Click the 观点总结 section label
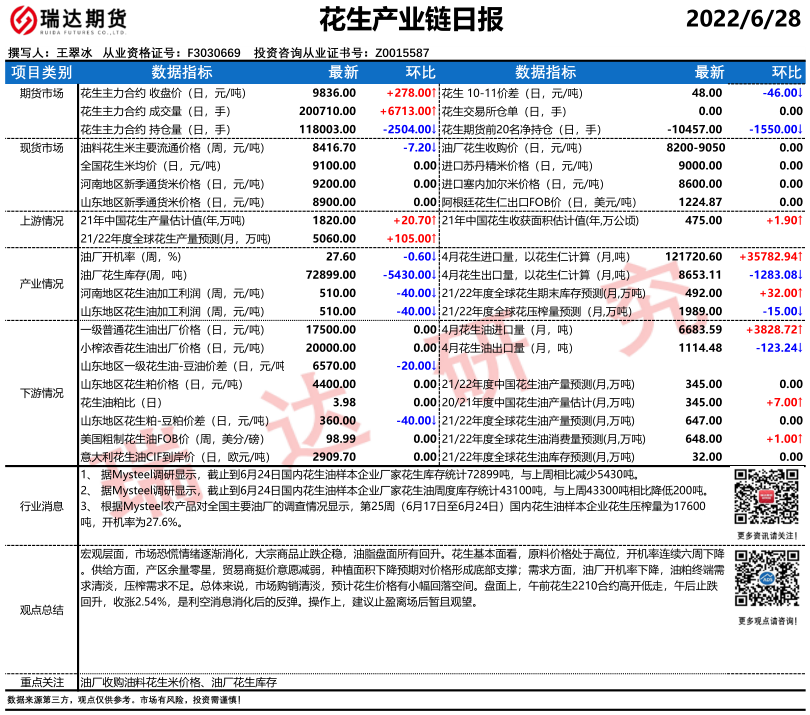Image resolution: width=810 pixels, height=715 pixels. click(41, 608)
